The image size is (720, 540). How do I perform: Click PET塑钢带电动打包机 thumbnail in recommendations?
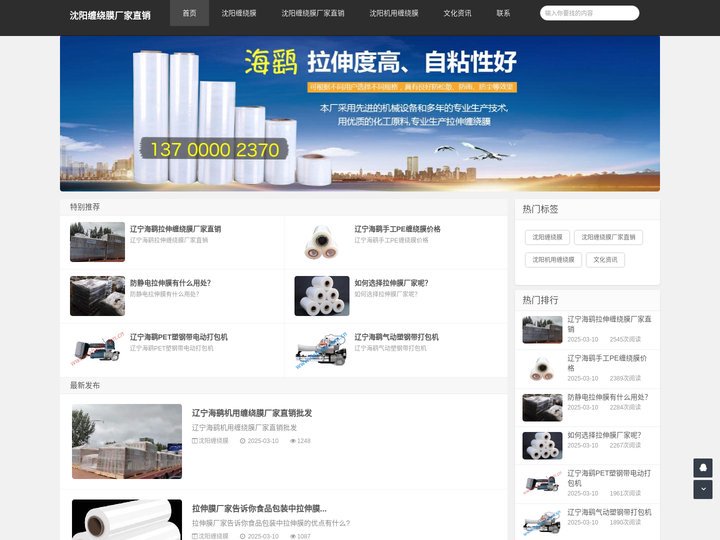[x=97, y=350]
